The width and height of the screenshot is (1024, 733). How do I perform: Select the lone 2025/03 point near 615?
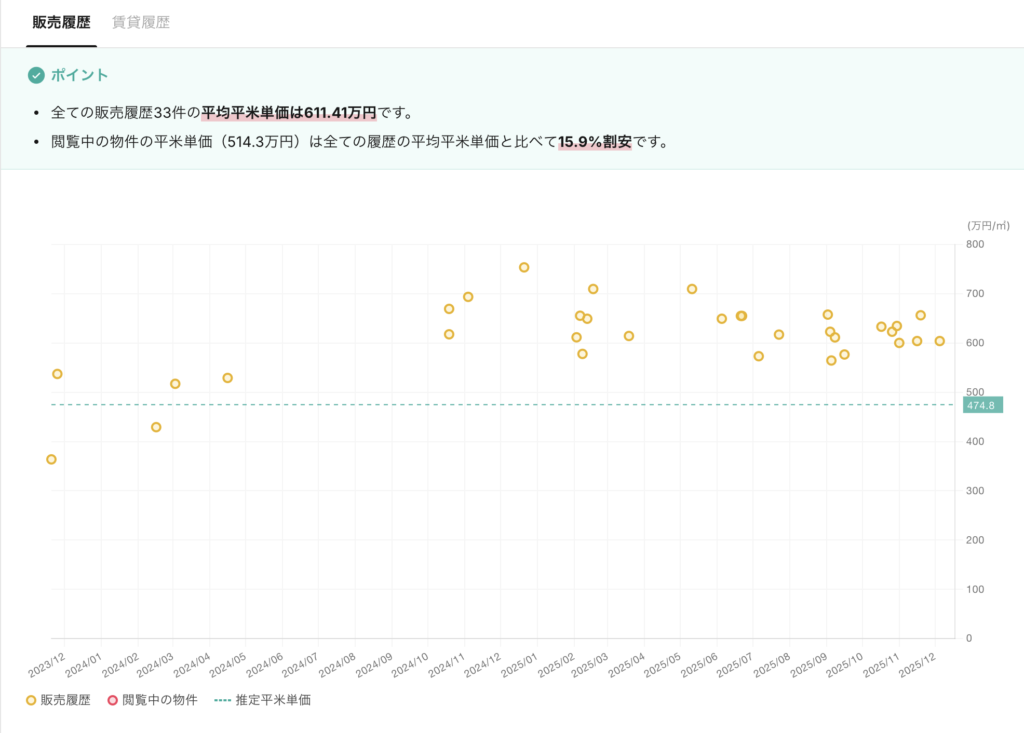click(x=629, y=336)
